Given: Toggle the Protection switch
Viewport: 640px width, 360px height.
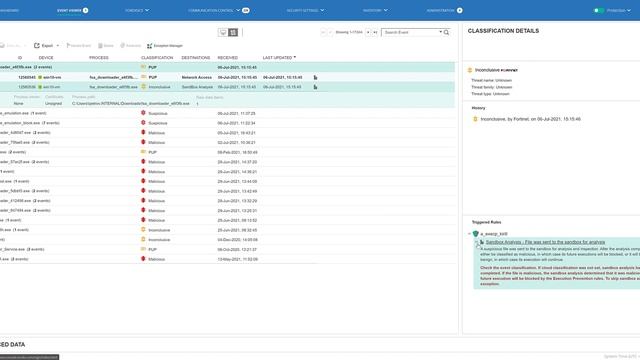Looking at the screenshot, I should pos(598,10).
